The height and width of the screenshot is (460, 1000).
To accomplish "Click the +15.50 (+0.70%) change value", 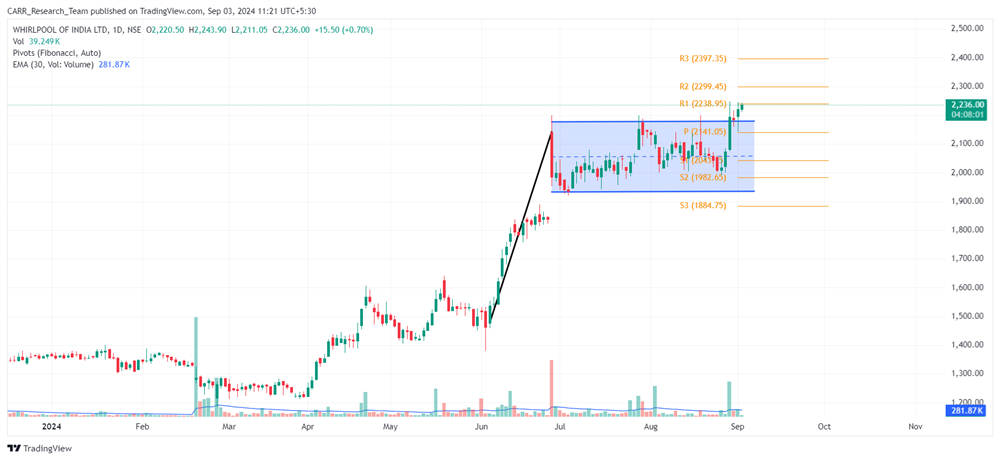I will (x=344, y=30).
